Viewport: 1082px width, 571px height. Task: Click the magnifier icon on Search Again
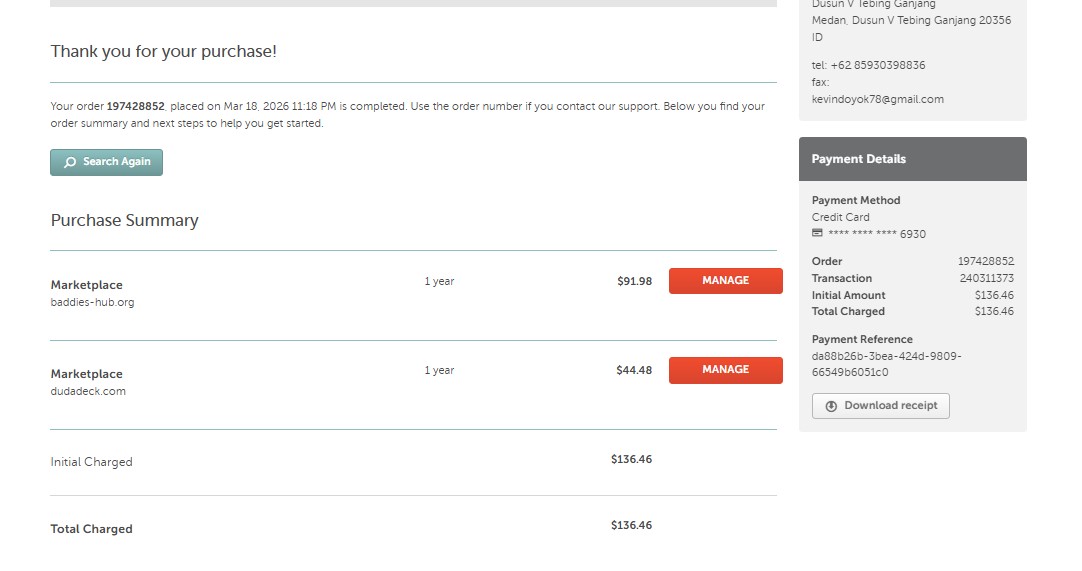tap(70, 162)
